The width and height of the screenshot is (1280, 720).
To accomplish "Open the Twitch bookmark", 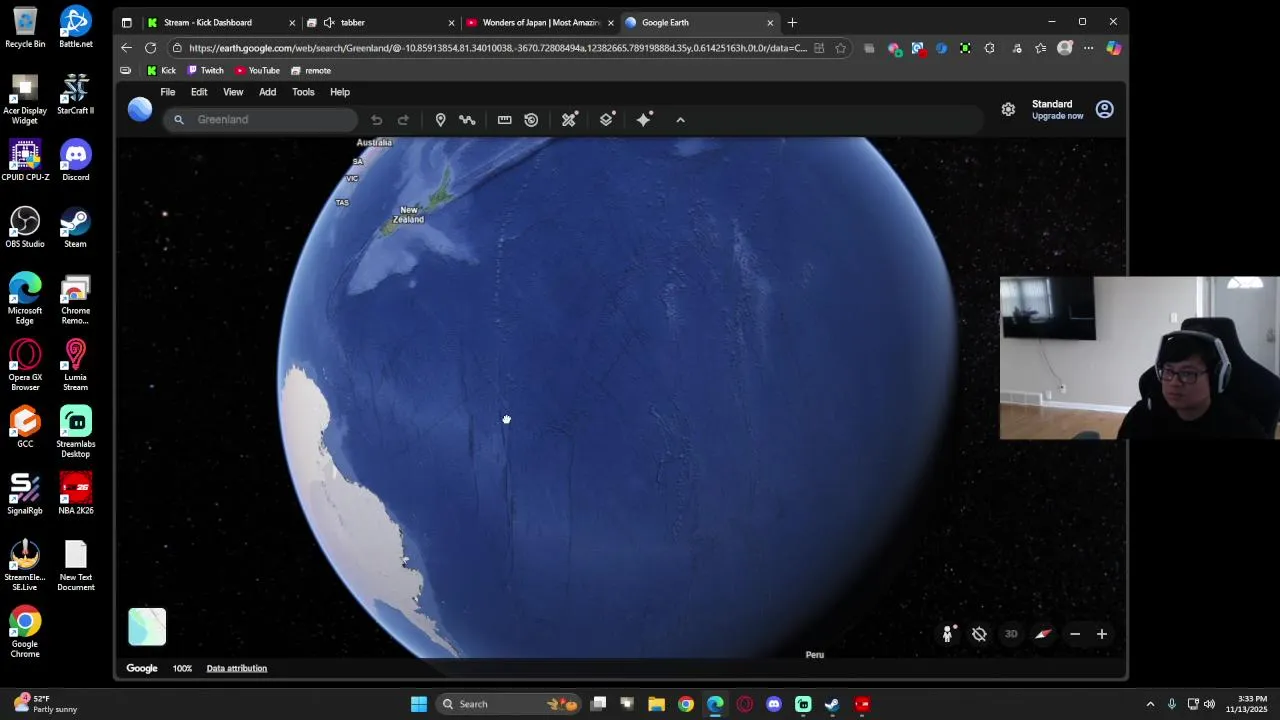I will (206, 71).
